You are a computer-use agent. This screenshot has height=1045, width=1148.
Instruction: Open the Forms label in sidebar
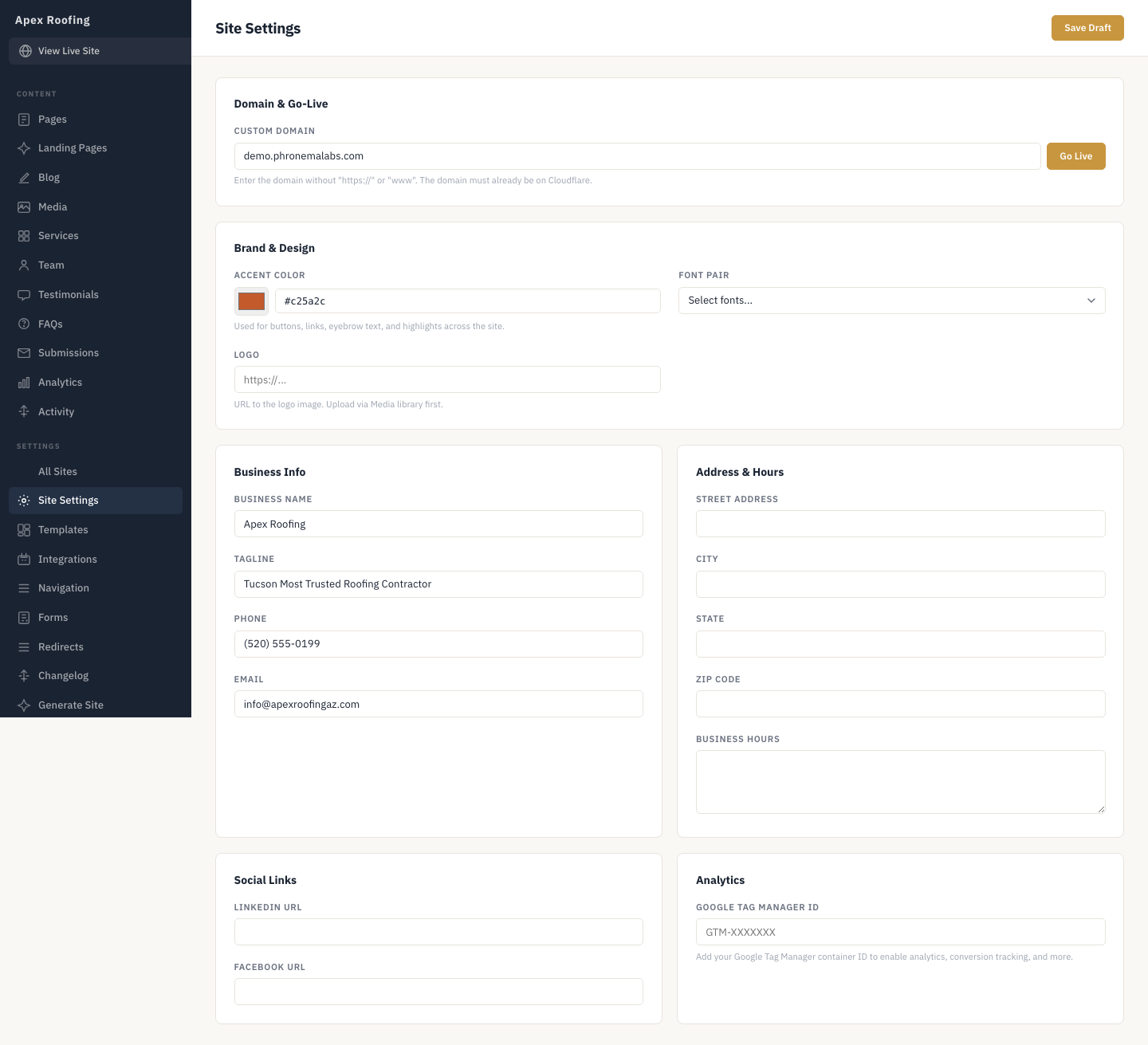coord(53,618)
